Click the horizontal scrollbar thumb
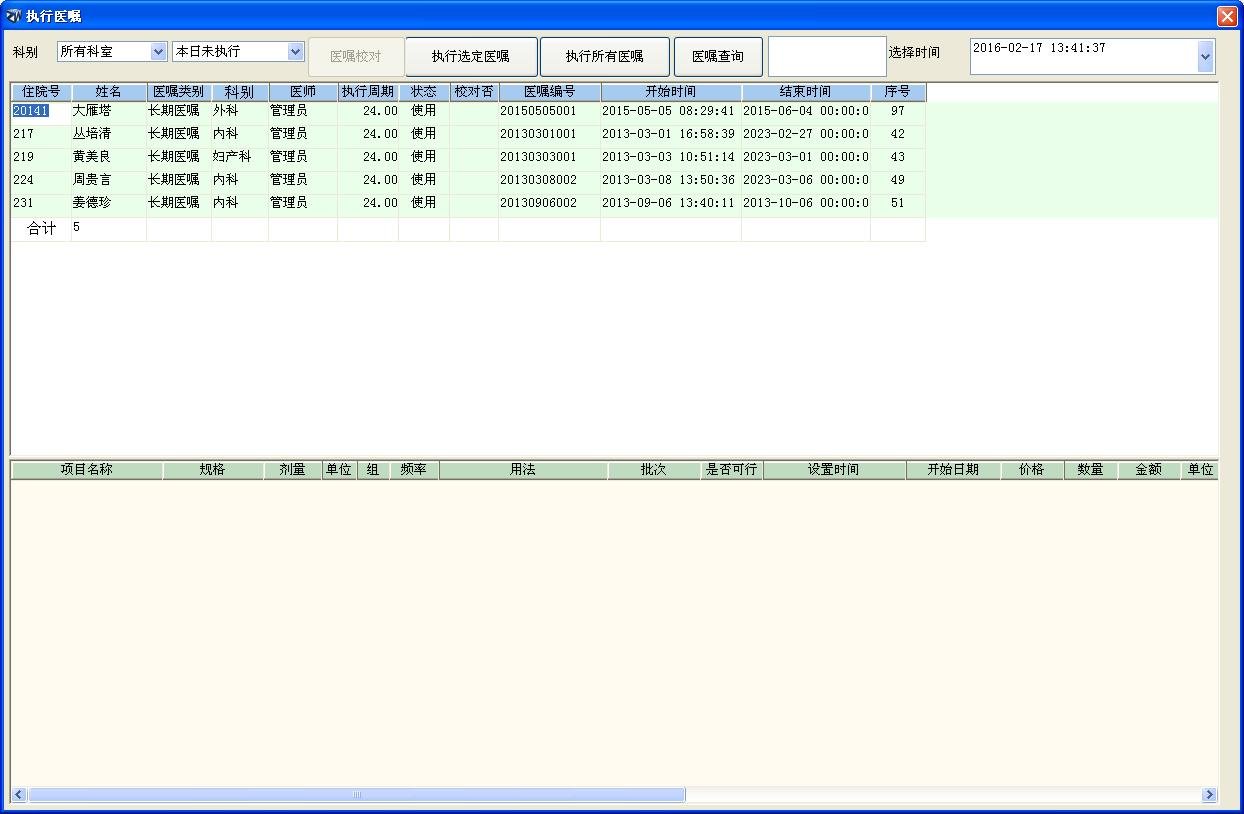The height and width of the screenshot is (814, 1244). point(356,795)
